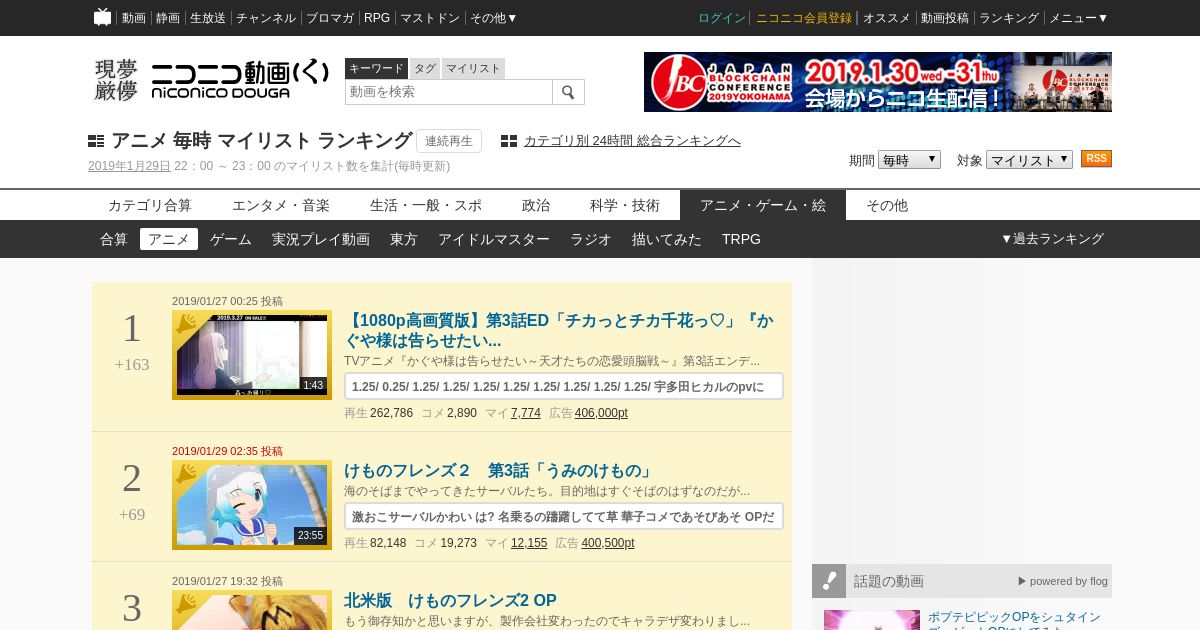Screen dimensions: 1200x630
Task: Expand the メニュー▼ menu
Action: pyautogui.click(x=1078, y=18)
